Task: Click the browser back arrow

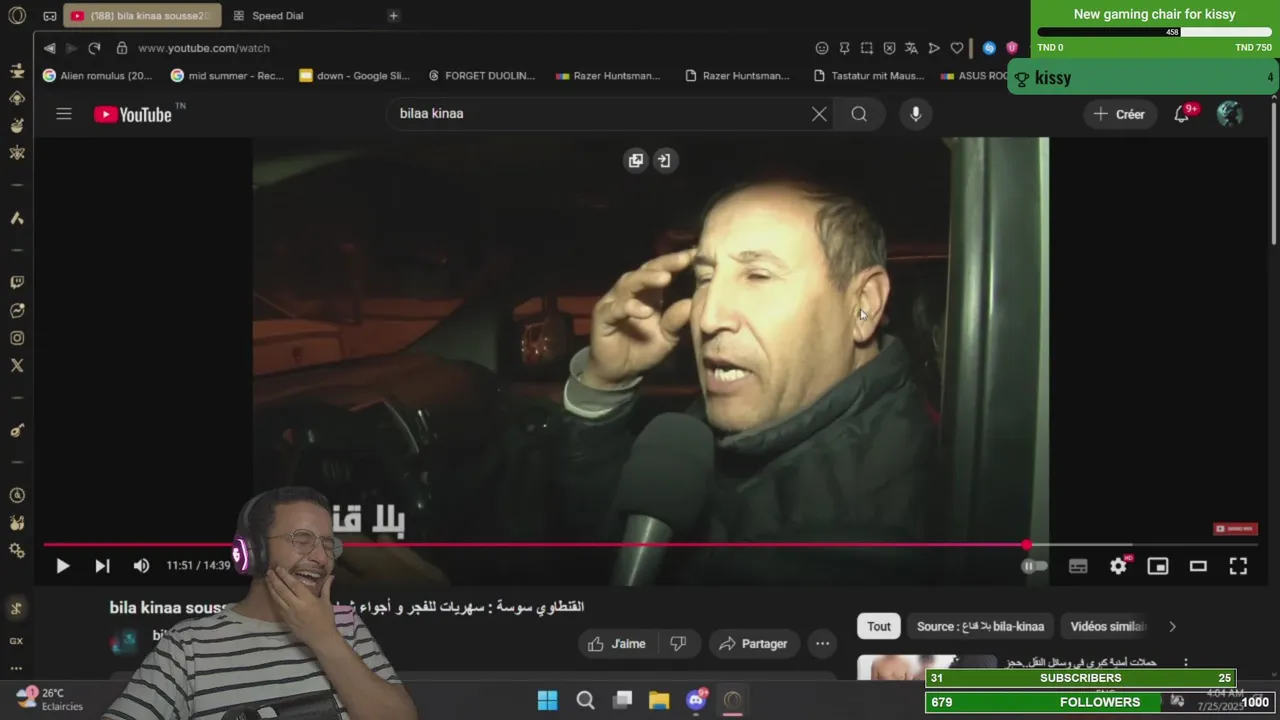Action: 49,48
